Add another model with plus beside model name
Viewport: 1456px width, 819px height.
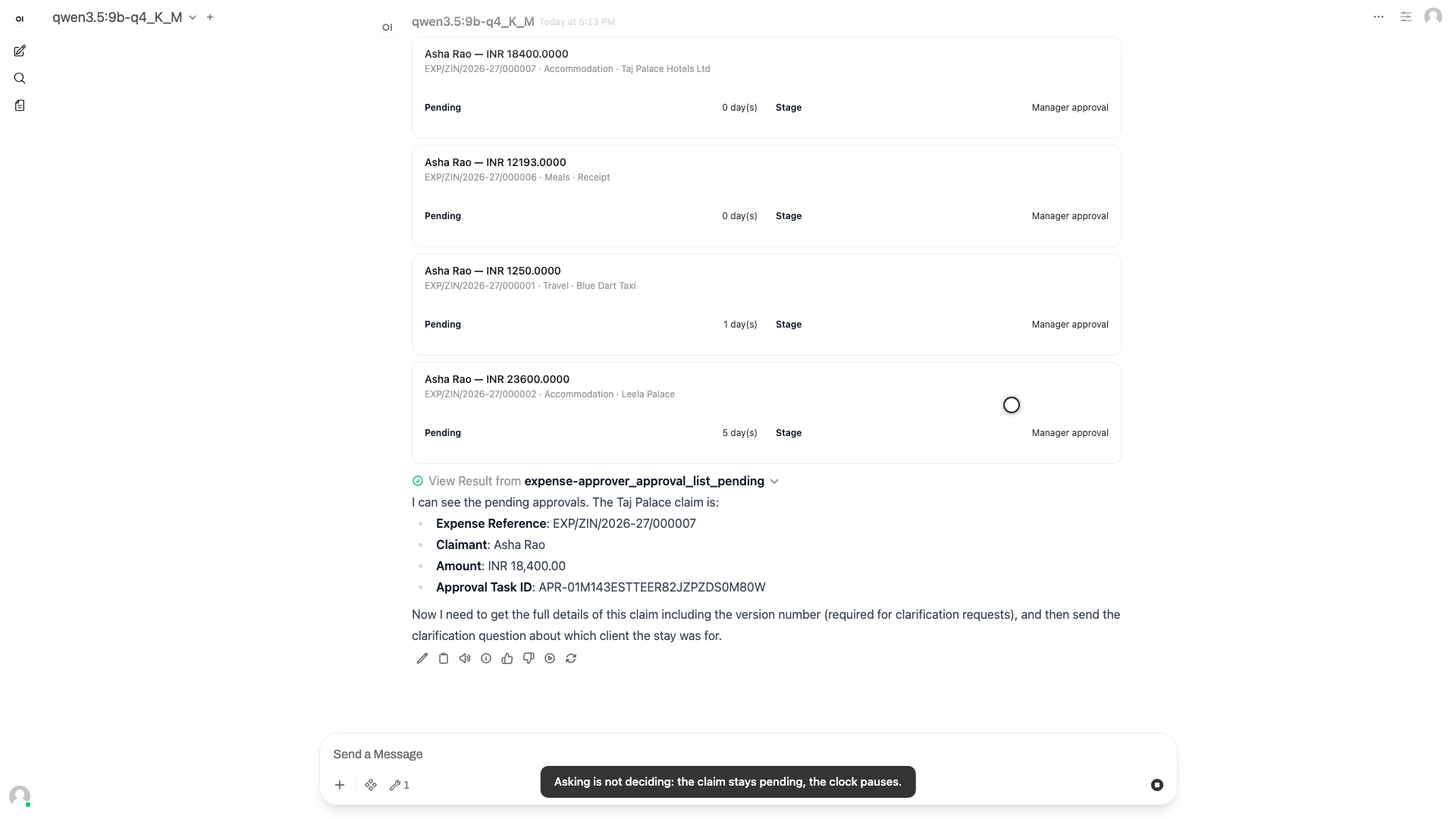(210, 17)
